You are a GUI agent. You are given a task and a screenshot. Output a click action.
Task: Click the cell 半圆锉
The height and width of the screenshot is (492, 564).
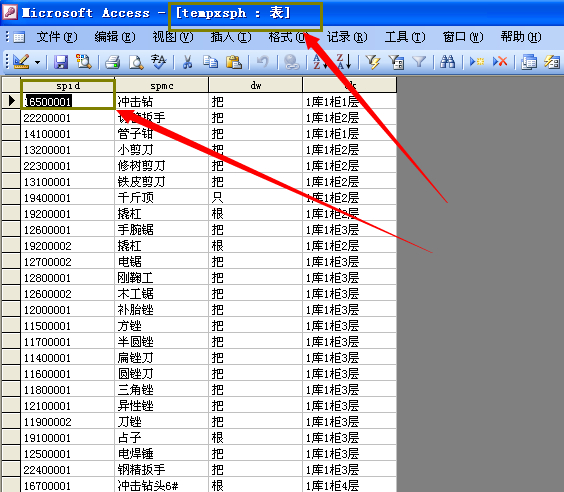[x=162, y=341]
